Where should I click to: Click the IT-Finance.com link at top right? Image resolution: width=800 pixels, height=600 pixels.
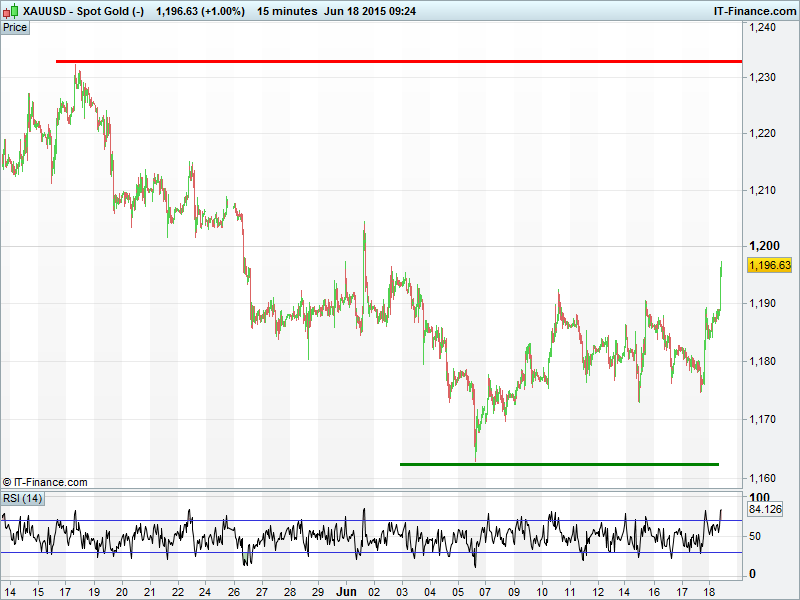tap(754, 11)
